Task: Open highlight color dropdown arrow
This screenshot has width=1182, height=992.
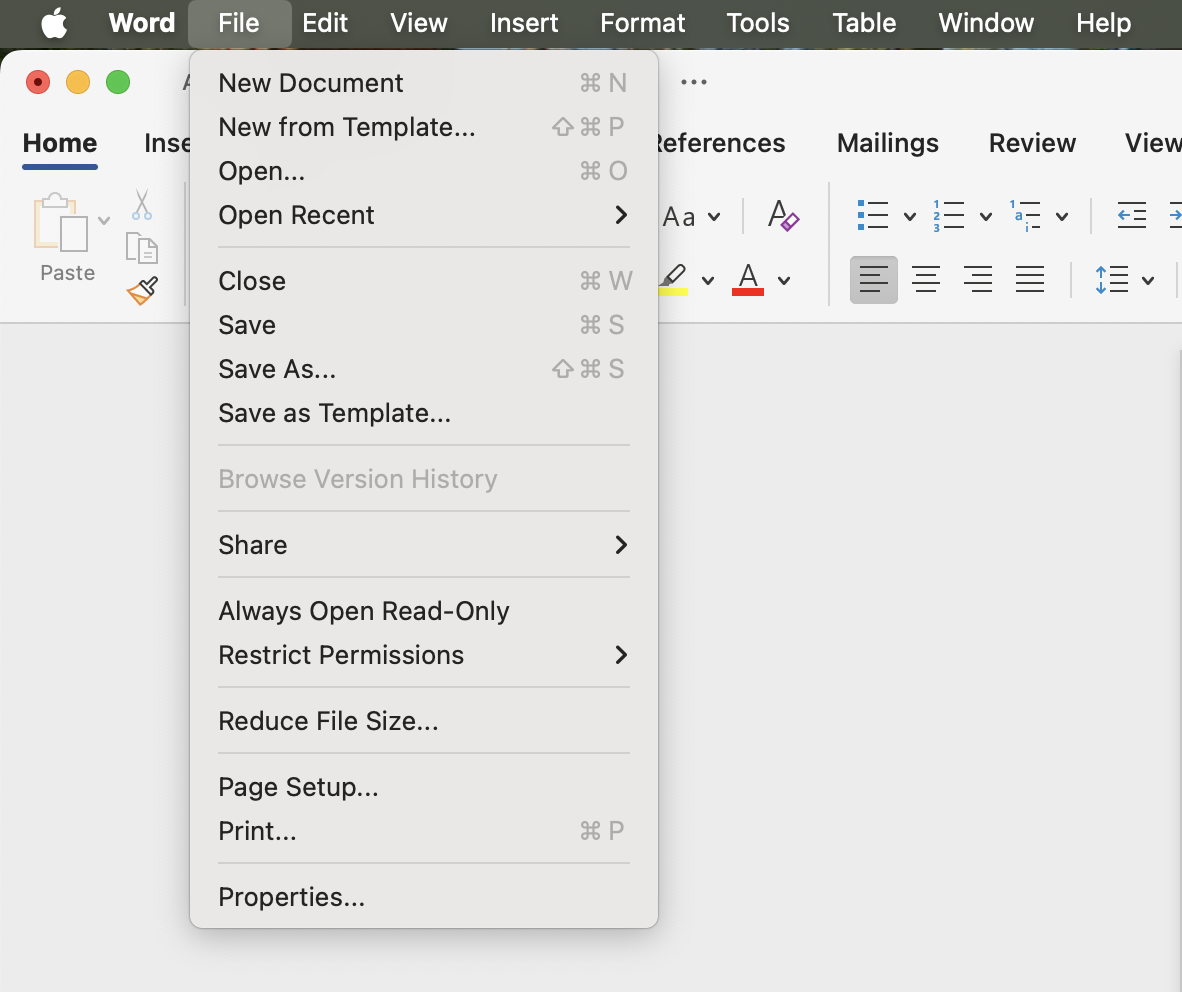Action: (708, 281)
